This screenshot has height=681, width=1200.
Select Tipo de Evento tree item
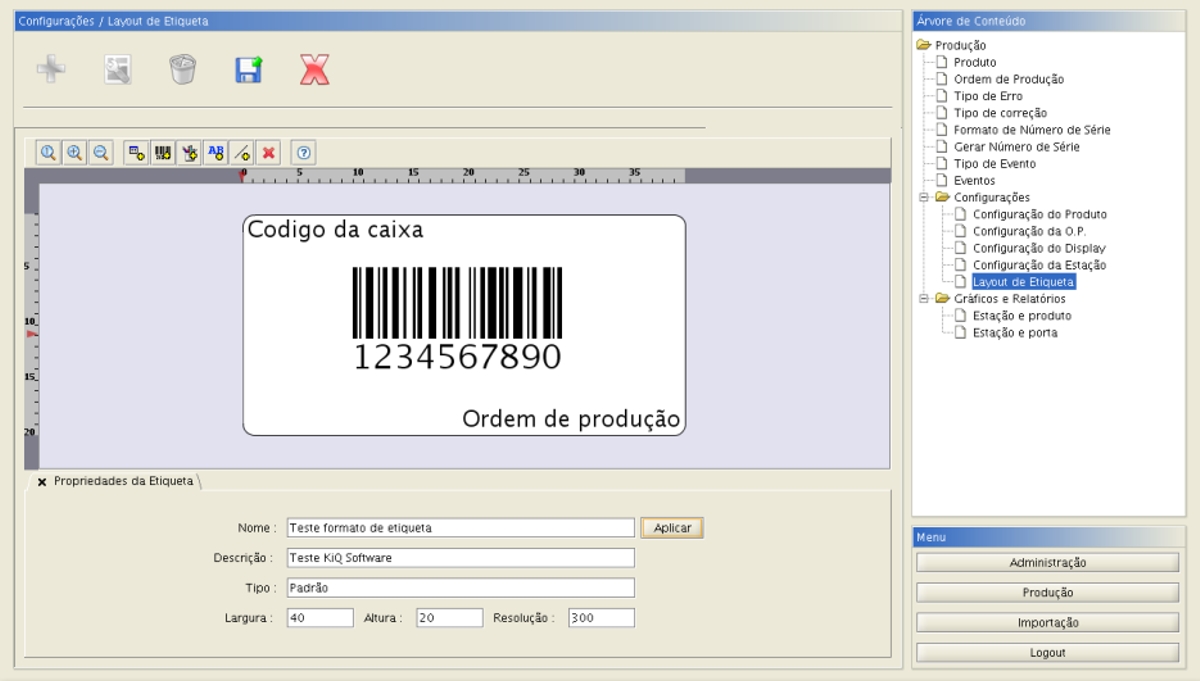(994, 164)
